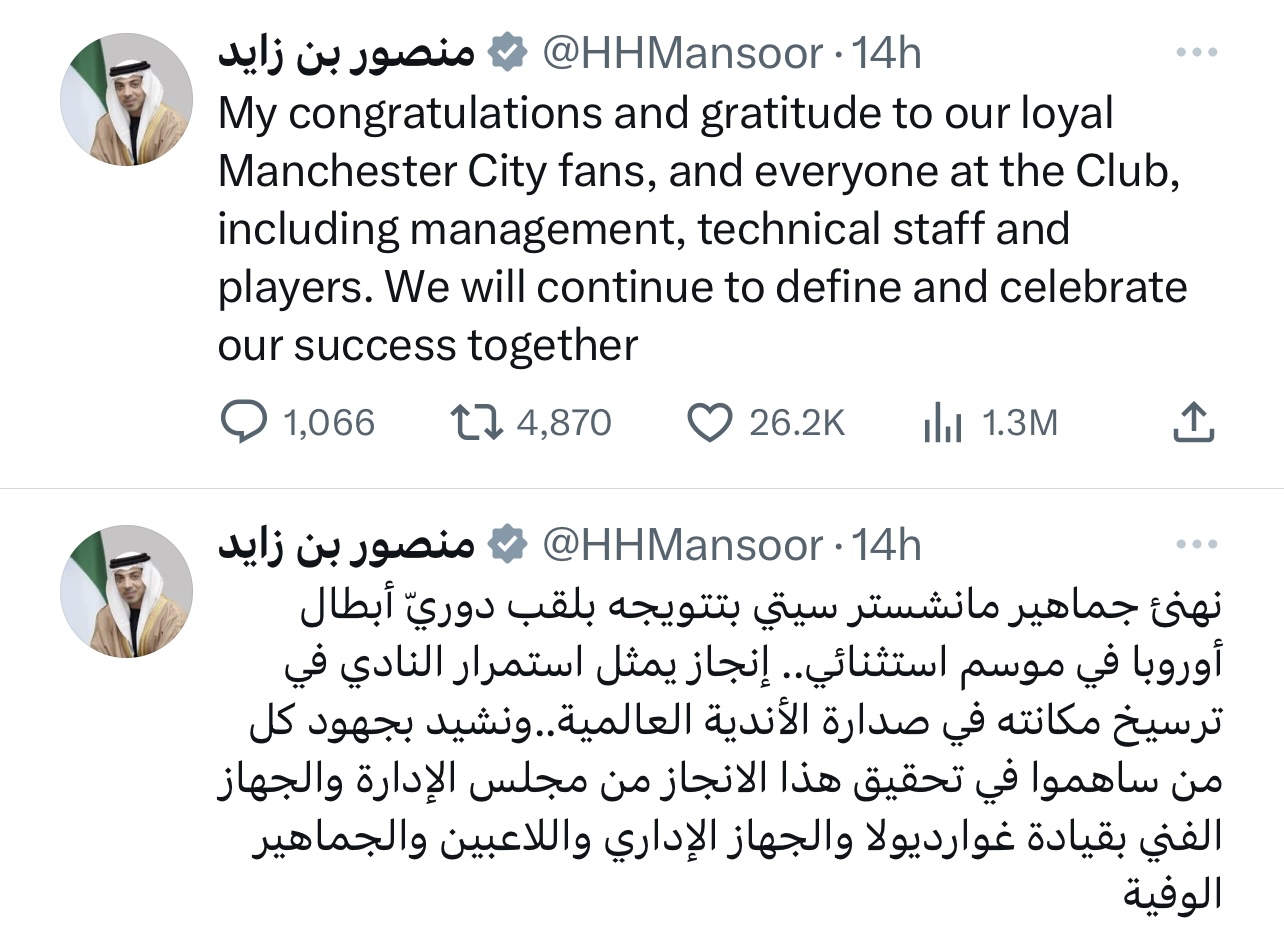Click the reply speech bubble icon

tap(243, 423)
